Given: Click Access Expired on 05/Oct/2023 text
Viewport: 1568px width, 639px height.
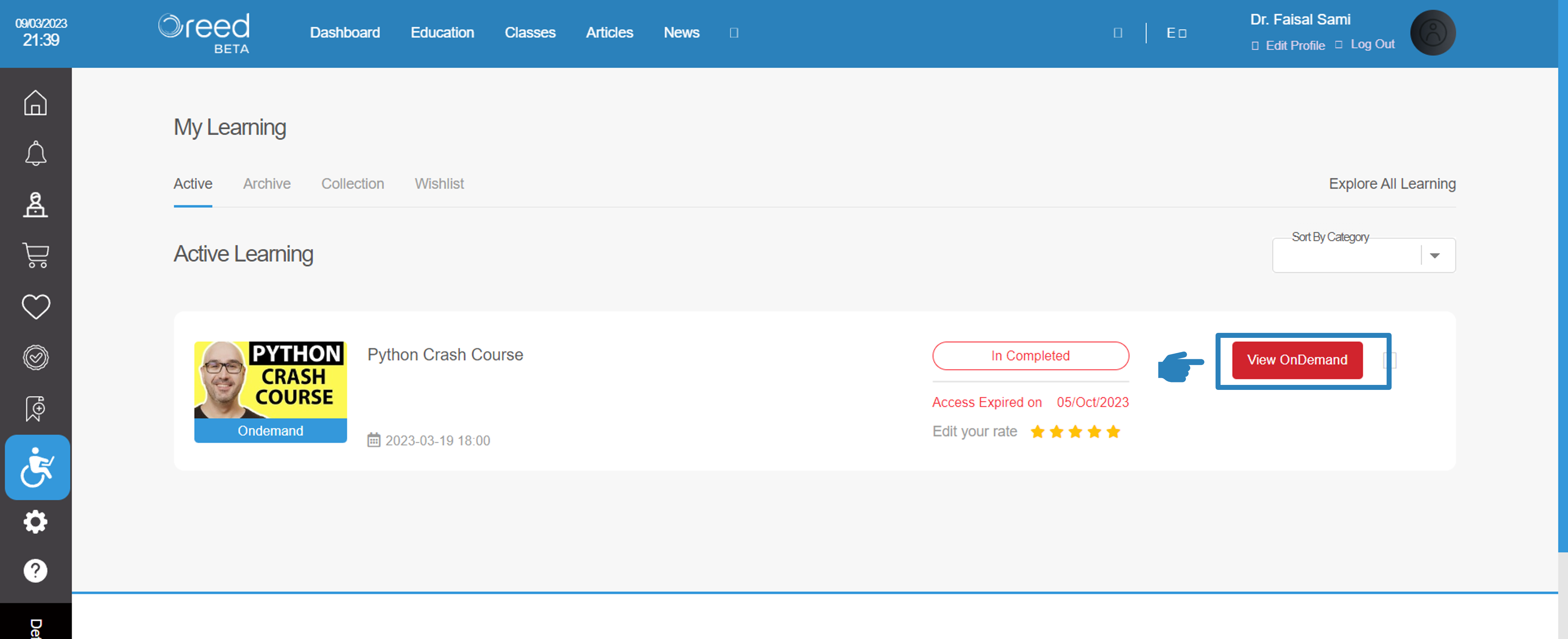Looking at the screenshot, I should (x=1031, y=402).
